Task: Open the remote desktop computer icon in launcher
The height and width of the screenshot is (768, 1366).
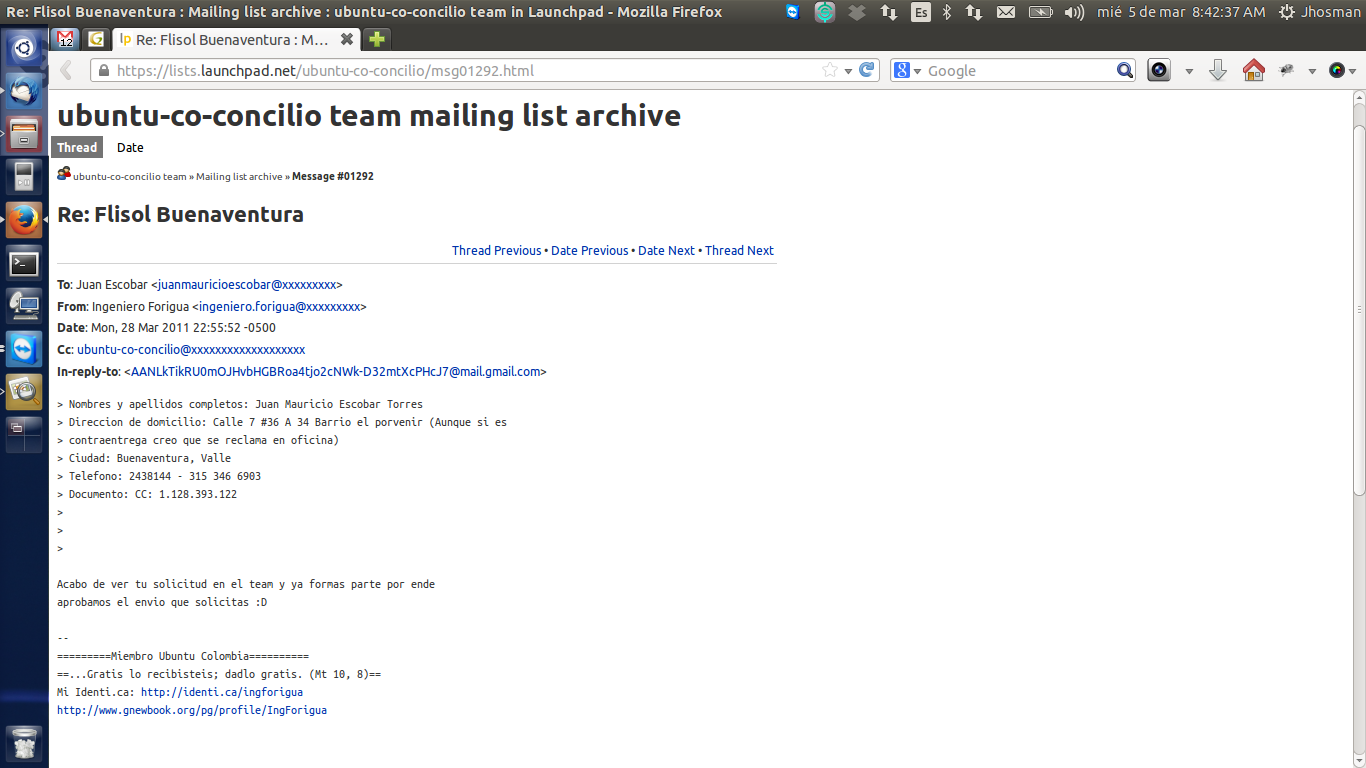Action: [24, 306]
